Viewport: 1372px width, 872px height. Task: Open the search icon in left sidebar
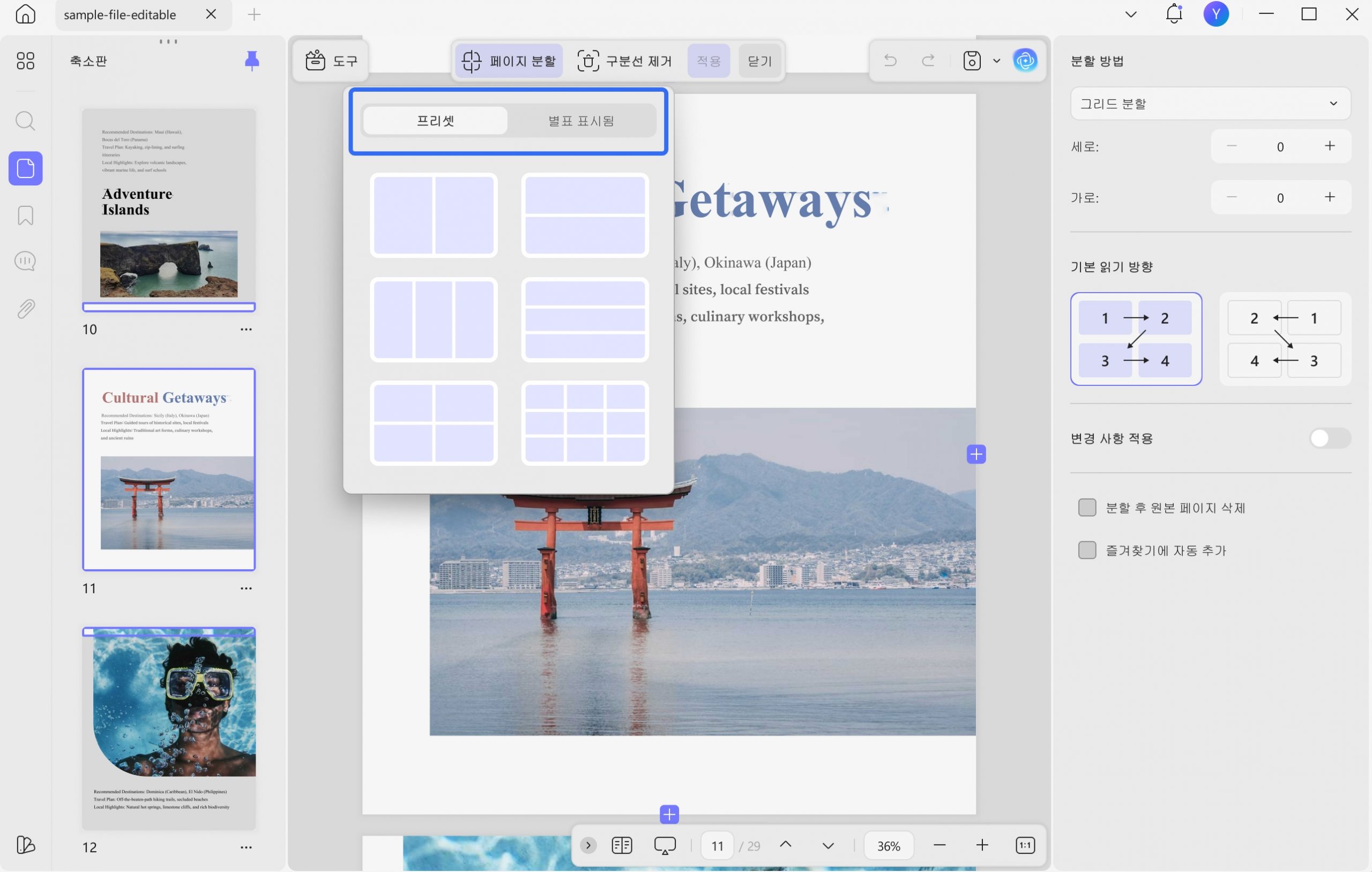click(25, 122)
